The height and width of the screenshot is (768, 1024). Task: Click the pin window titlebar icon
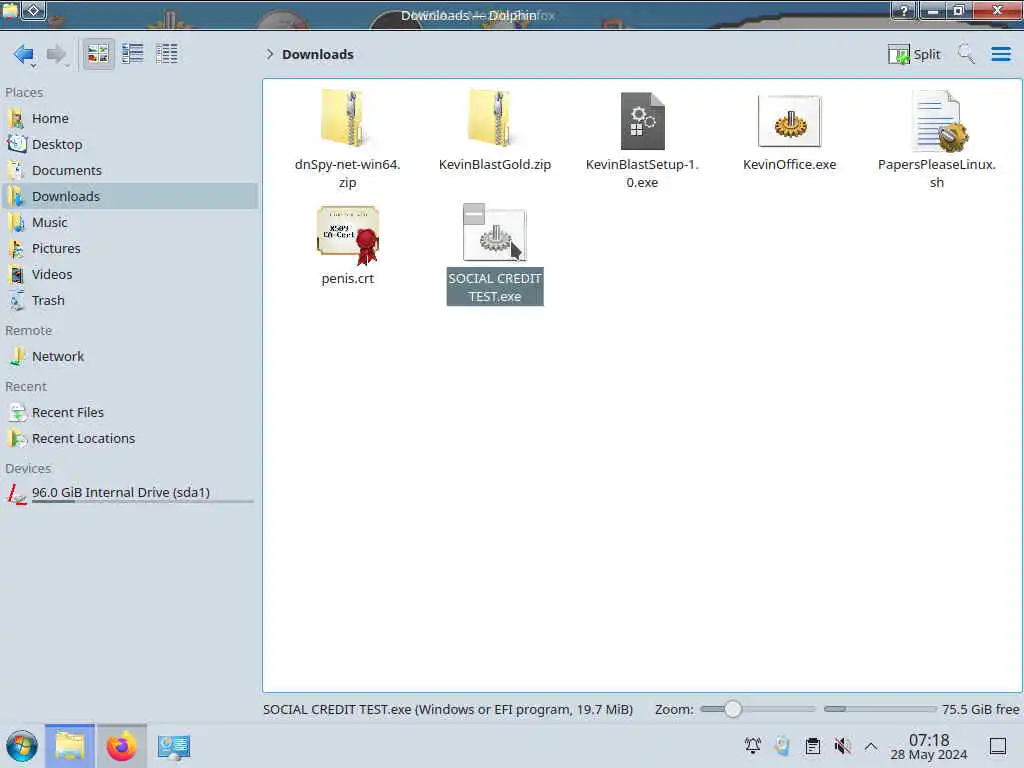tap(34, 10)
